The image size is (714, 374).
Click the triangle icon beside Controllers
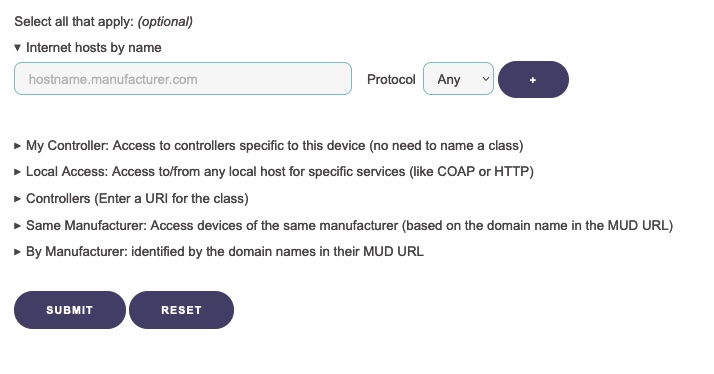tap(17, 199)
